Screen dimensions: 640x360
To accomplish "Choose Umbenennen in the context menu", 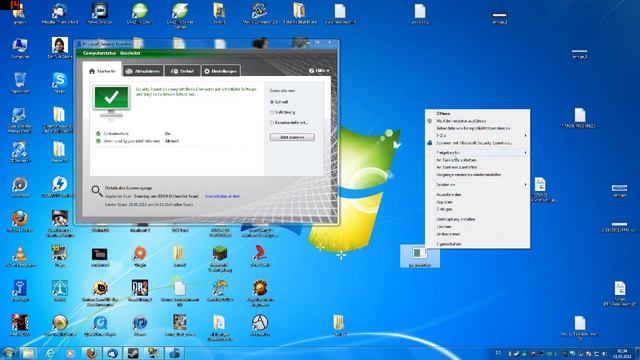I will click(x=477, y=234).
